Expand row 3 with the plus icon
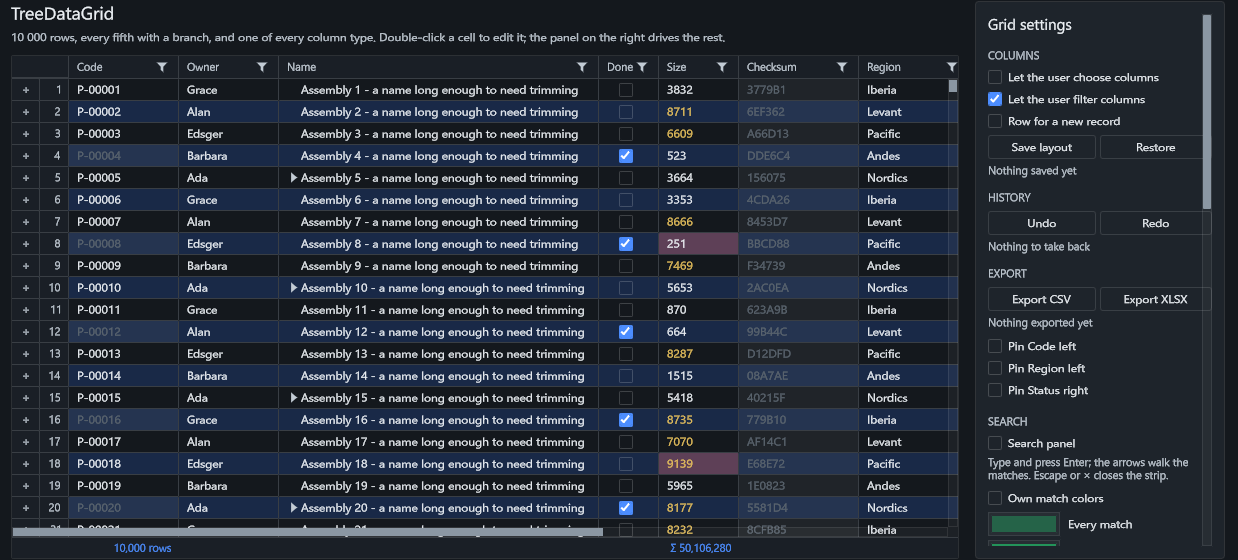This screenshot has height=560, width=1238. click(26, 134)
